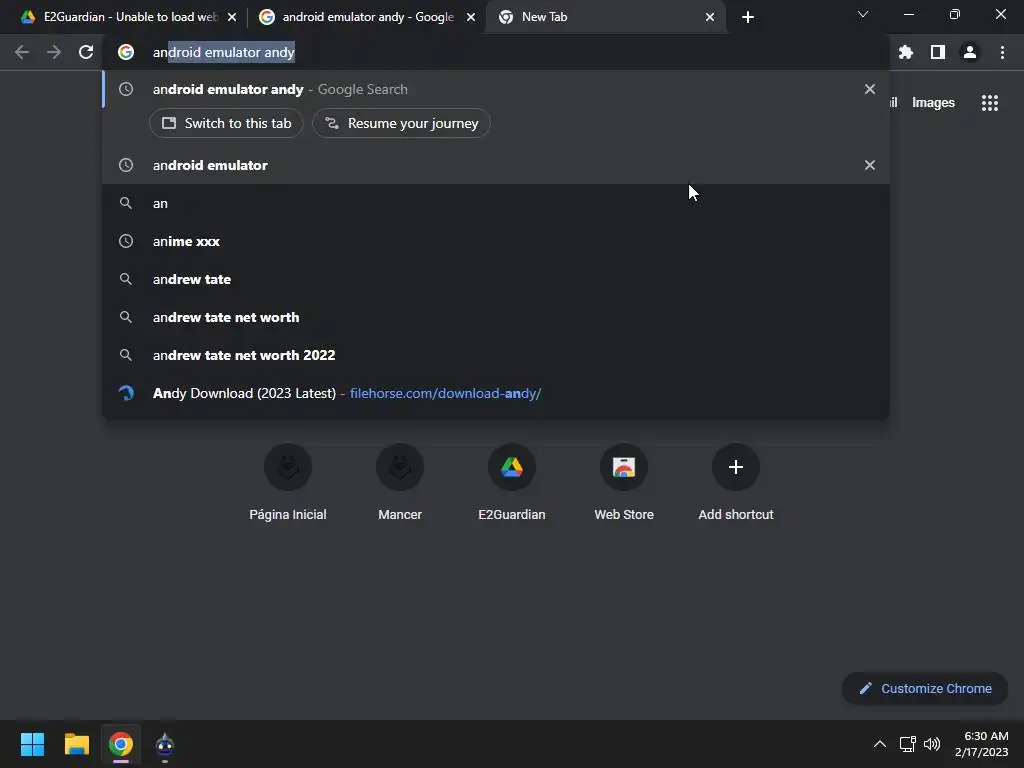The height and width of the screenshot is (768, 1024).
Task: Select the 'an' search suggestion
Action: tap(496, 203)
